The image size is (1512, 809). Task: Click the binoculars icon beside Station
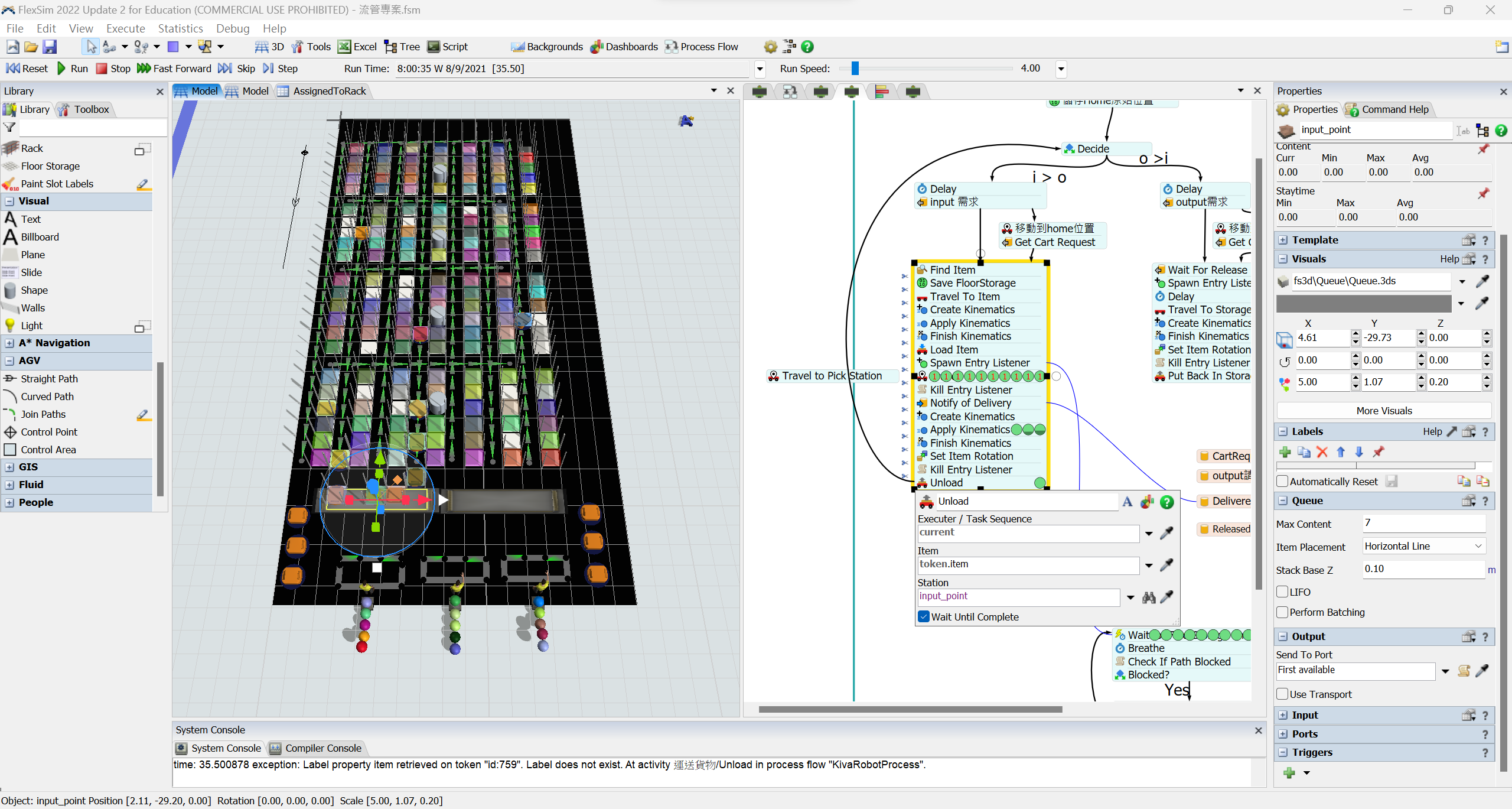[x=1148, y=597]
